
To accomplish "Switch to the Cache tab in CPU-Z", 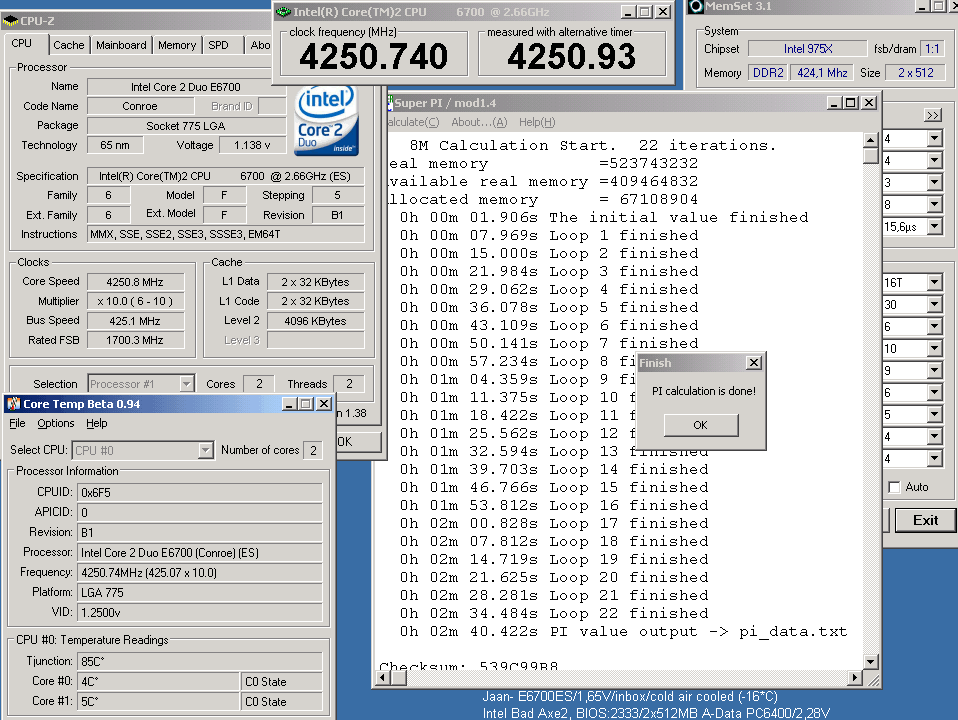I will coord(68,45).
